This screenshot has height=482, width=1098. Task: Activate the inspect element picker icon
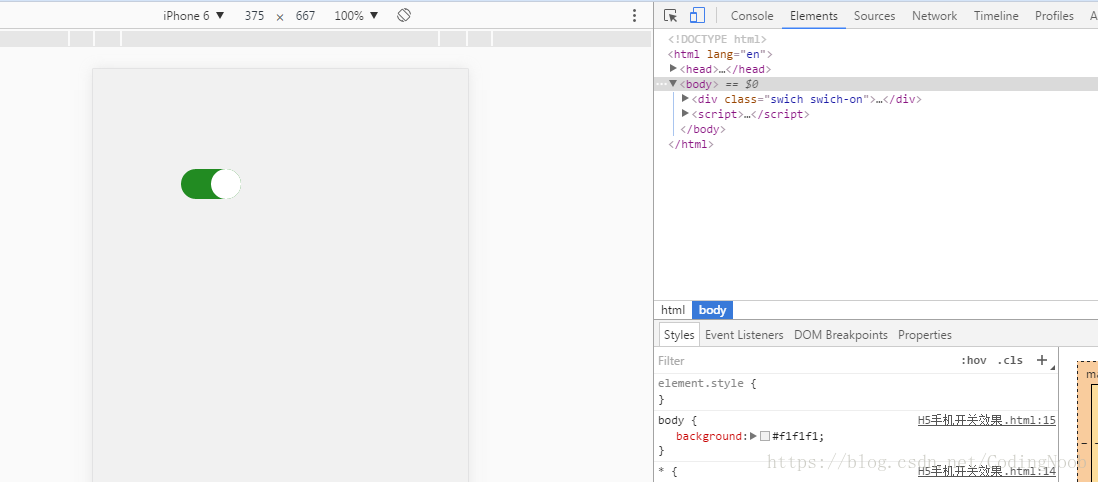tap(670, 15)
